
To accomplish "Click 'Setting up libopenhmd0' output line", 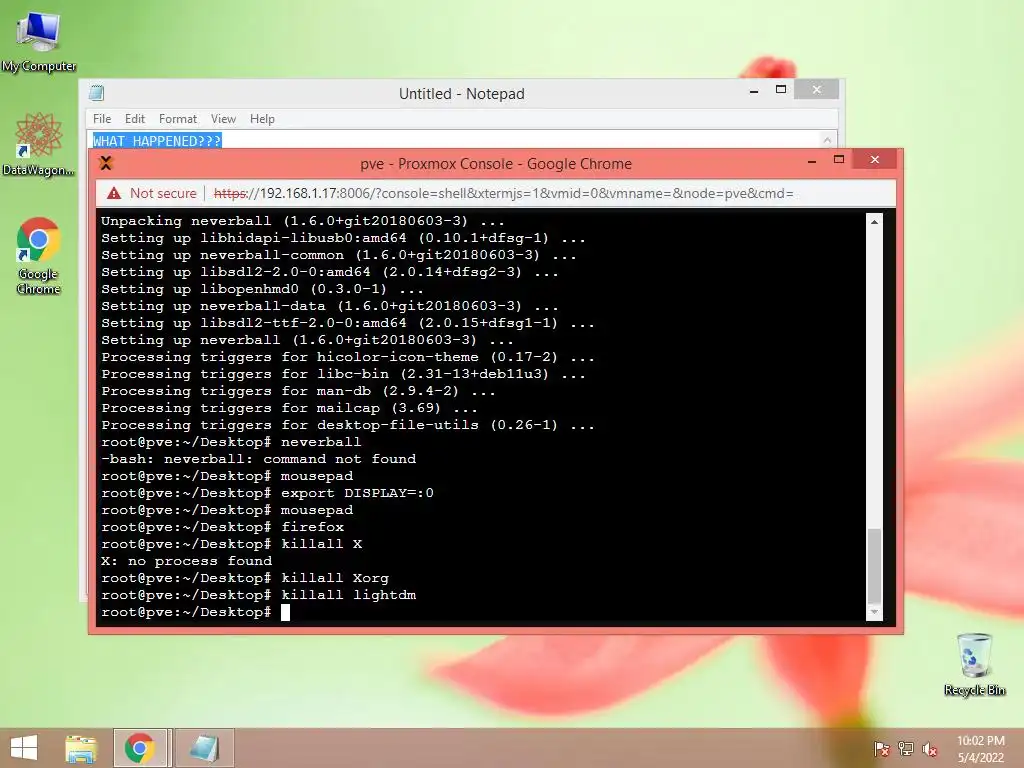I will point(263,289).
